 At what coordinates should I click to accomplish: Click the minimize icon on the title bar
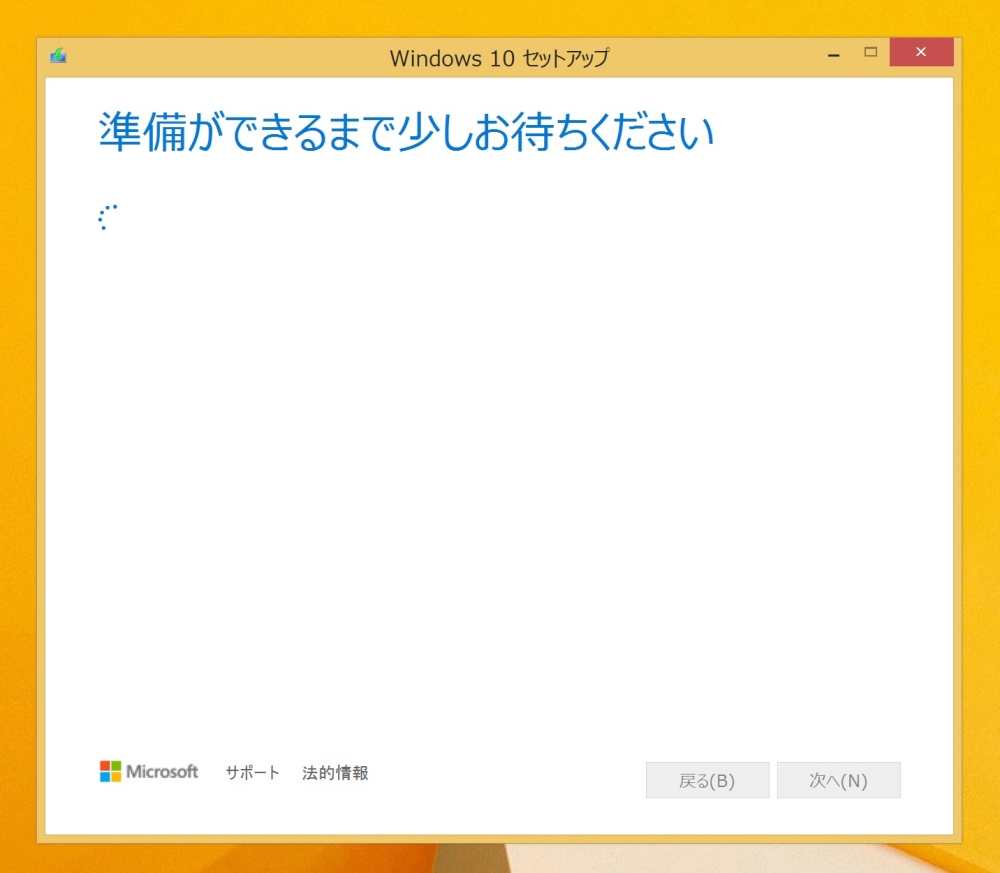click(x=833, y=52)
